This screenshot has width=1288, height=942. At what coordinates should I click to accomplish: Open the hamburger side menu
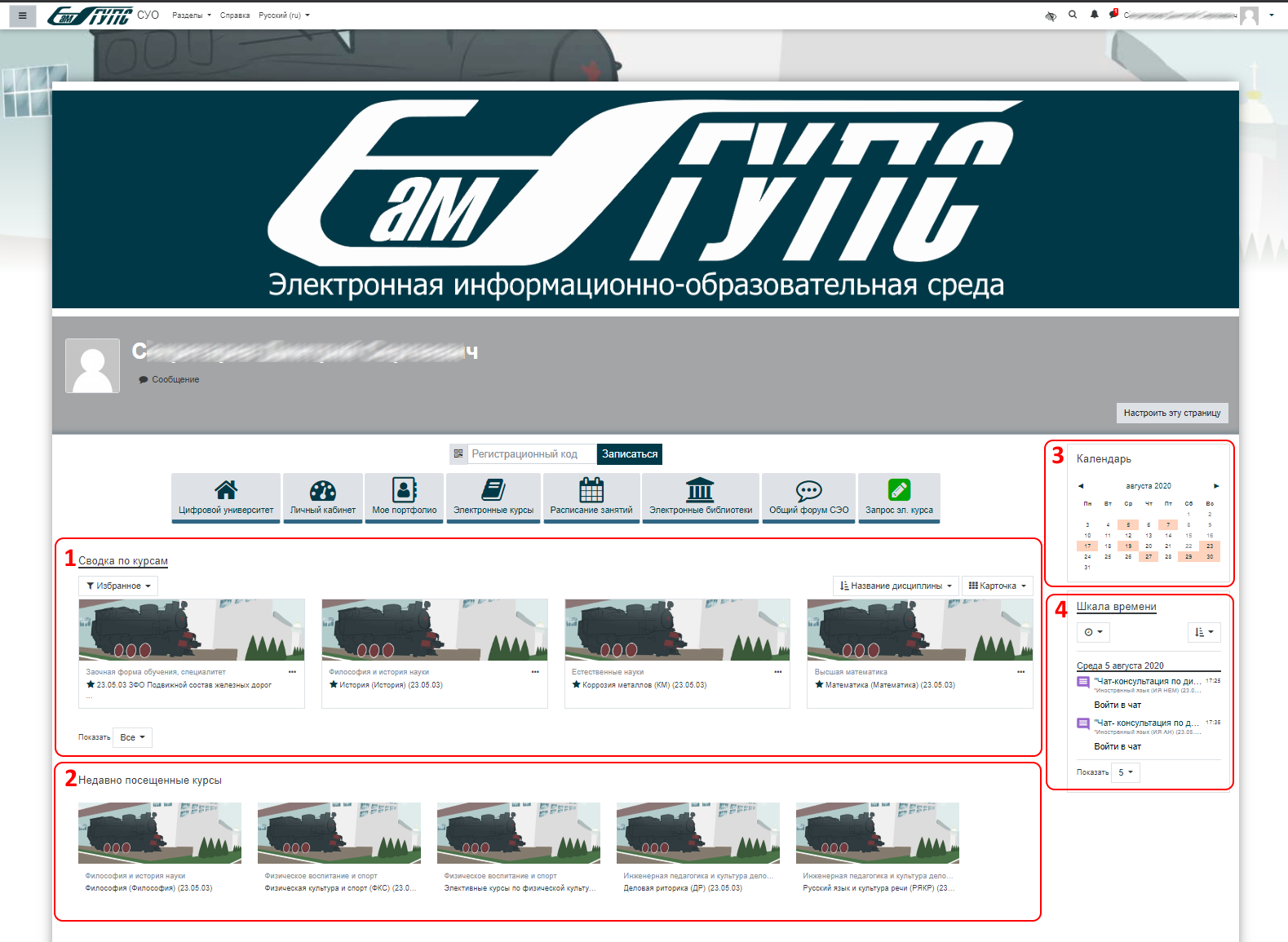pyautogui.click(x=22, y=15)
